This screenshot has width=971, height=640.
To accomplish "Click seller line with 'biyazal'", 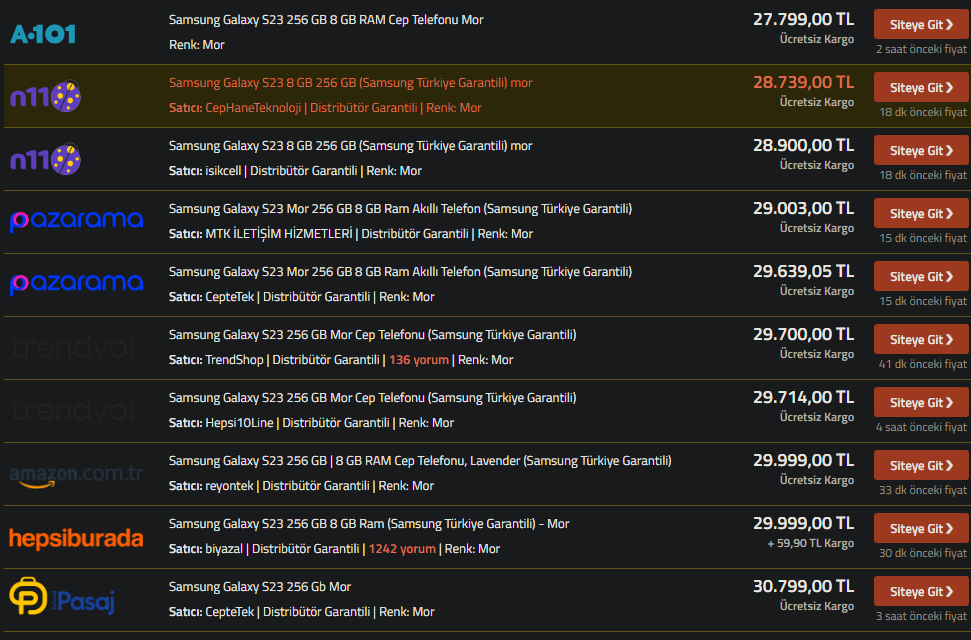I will click(334, 549).
